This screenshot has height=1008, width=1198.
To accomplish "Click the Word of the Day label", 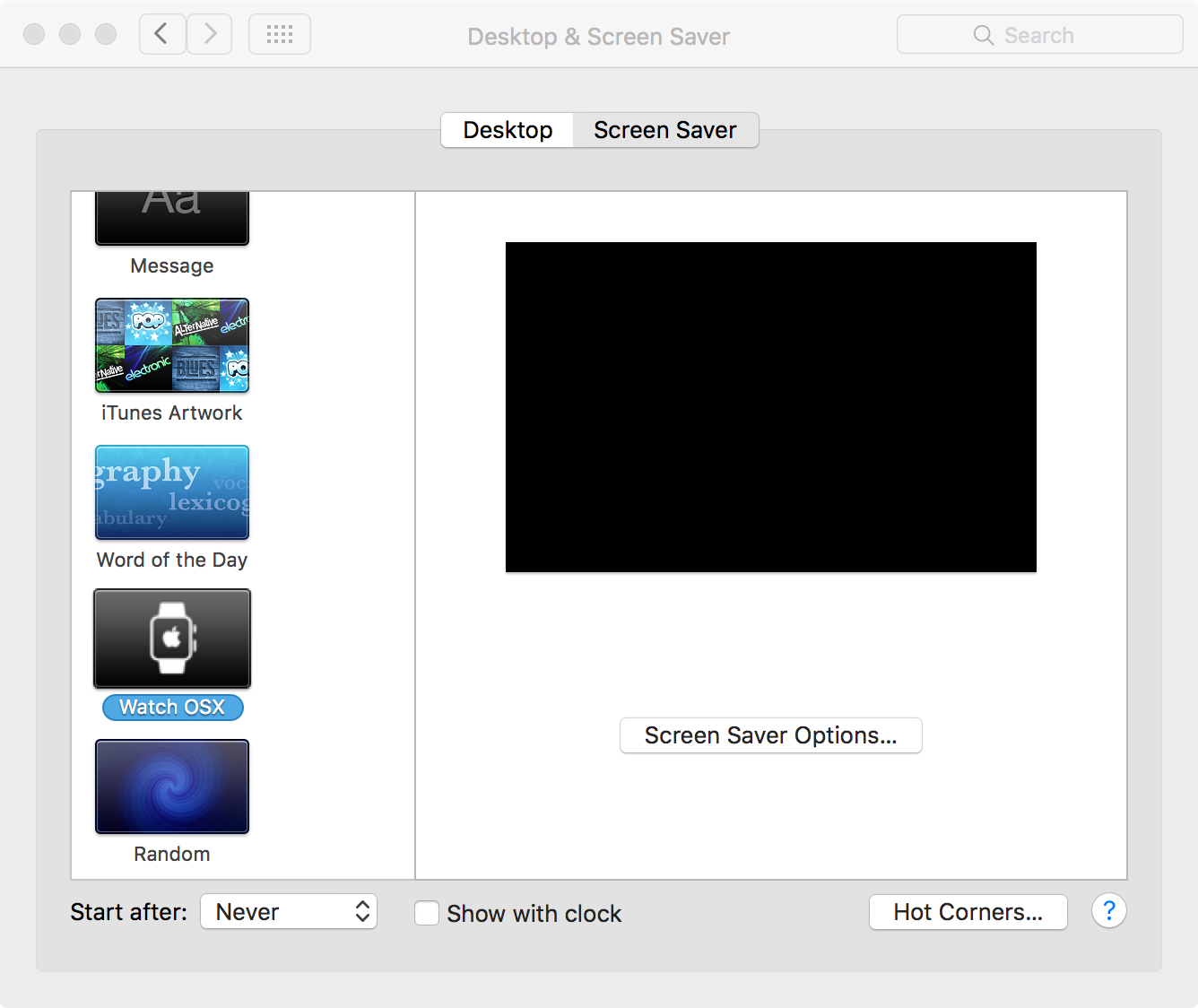I will tap(172, 560).
